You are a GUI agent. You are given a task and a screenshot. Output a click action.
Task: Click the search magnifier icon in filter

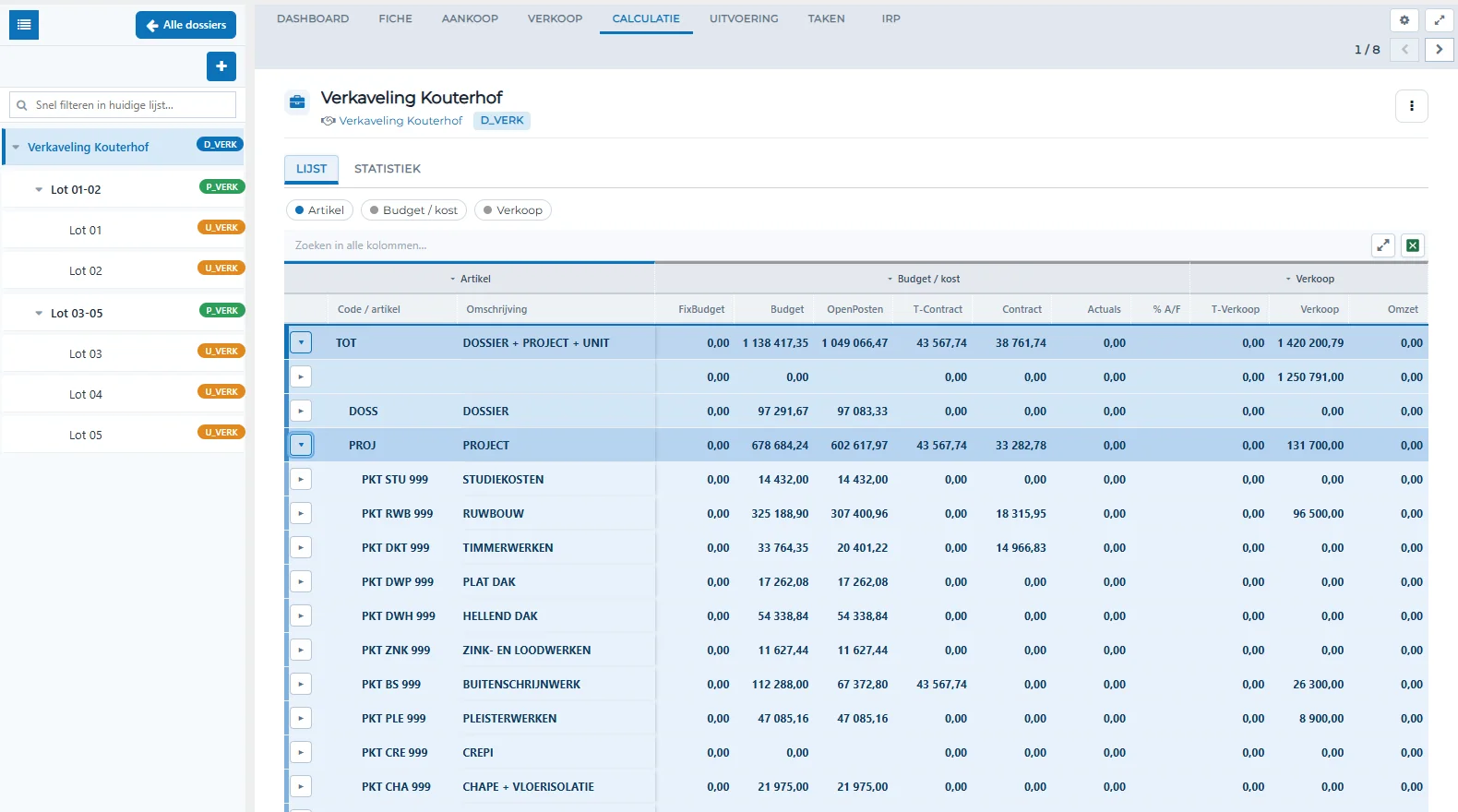22,105
